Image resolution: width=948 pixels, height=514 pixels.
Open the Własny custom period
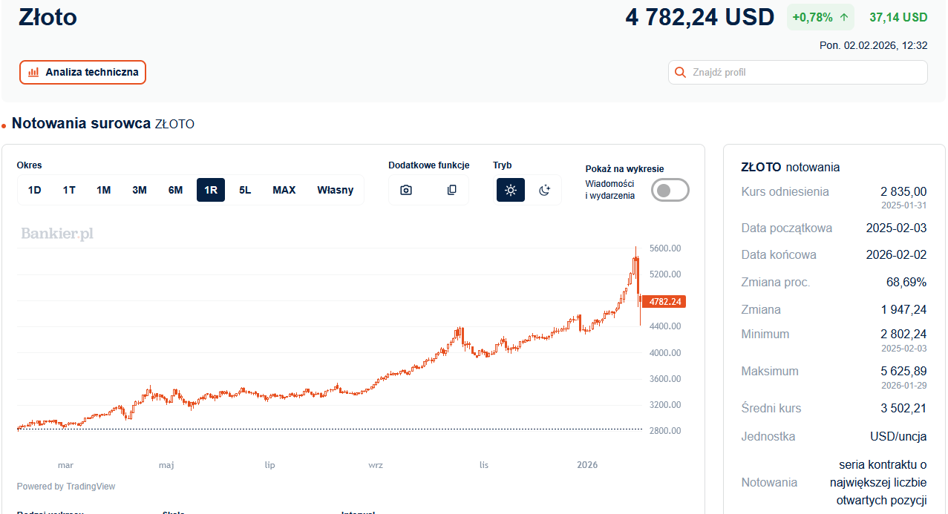pos(335,190)
